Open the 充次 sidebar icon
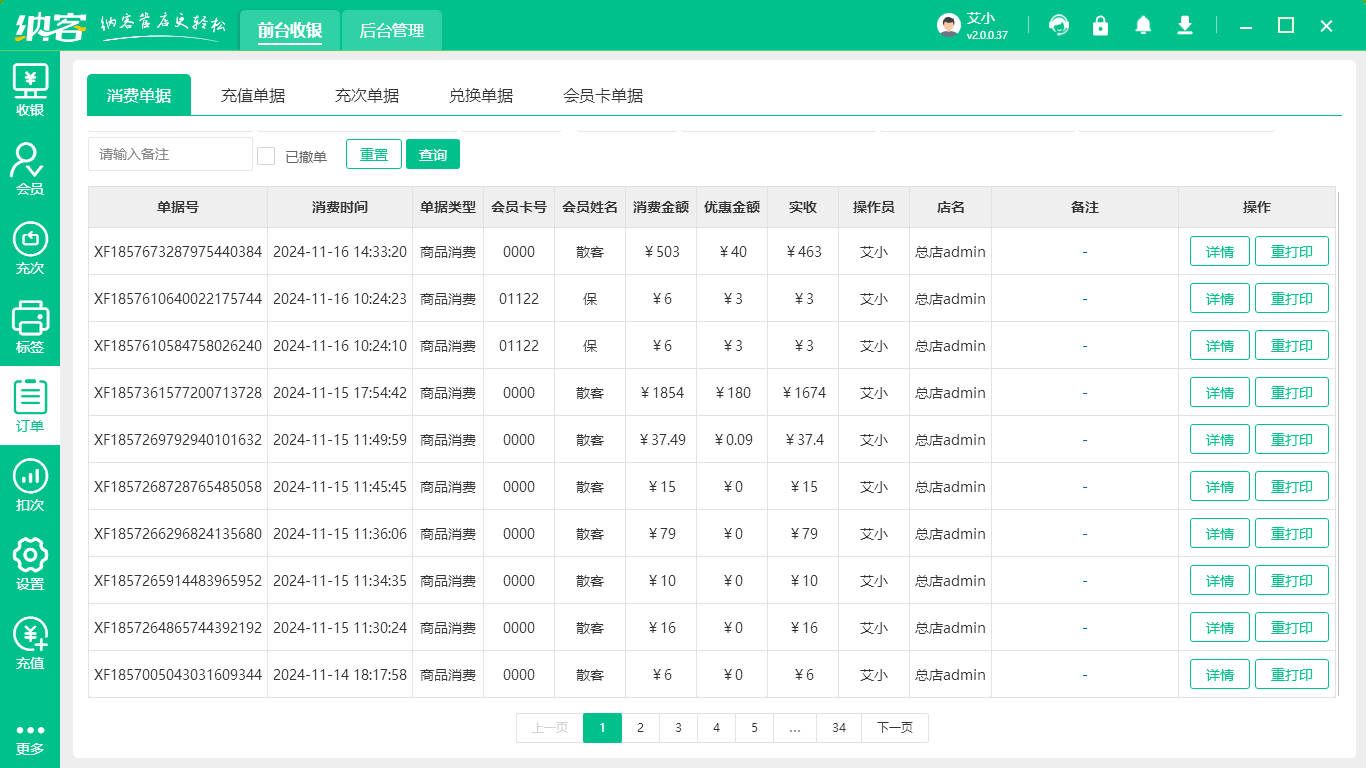 click(30, 247)
